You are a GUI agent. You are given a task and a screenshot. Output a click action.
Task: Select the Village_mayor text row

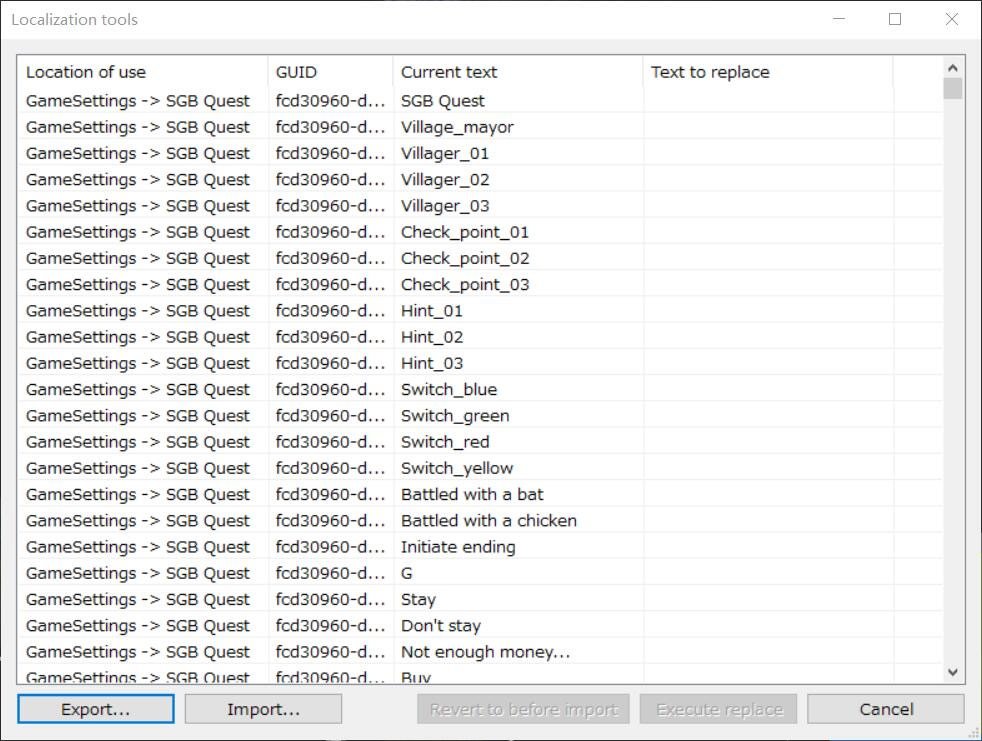click(x=480, y=127)
